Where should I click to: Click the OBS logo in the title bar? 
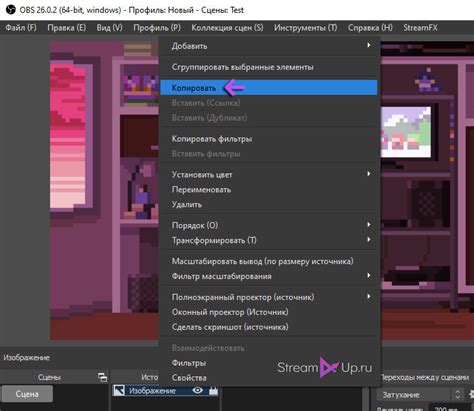11,10
